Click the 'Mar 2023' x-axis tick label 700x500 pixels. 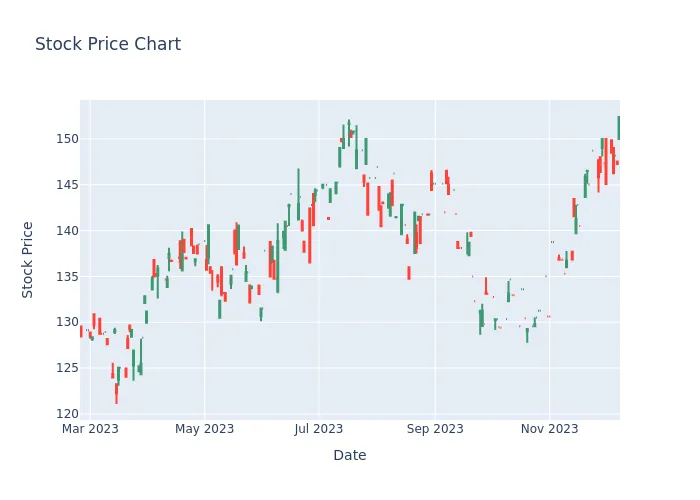pos(90,429)
